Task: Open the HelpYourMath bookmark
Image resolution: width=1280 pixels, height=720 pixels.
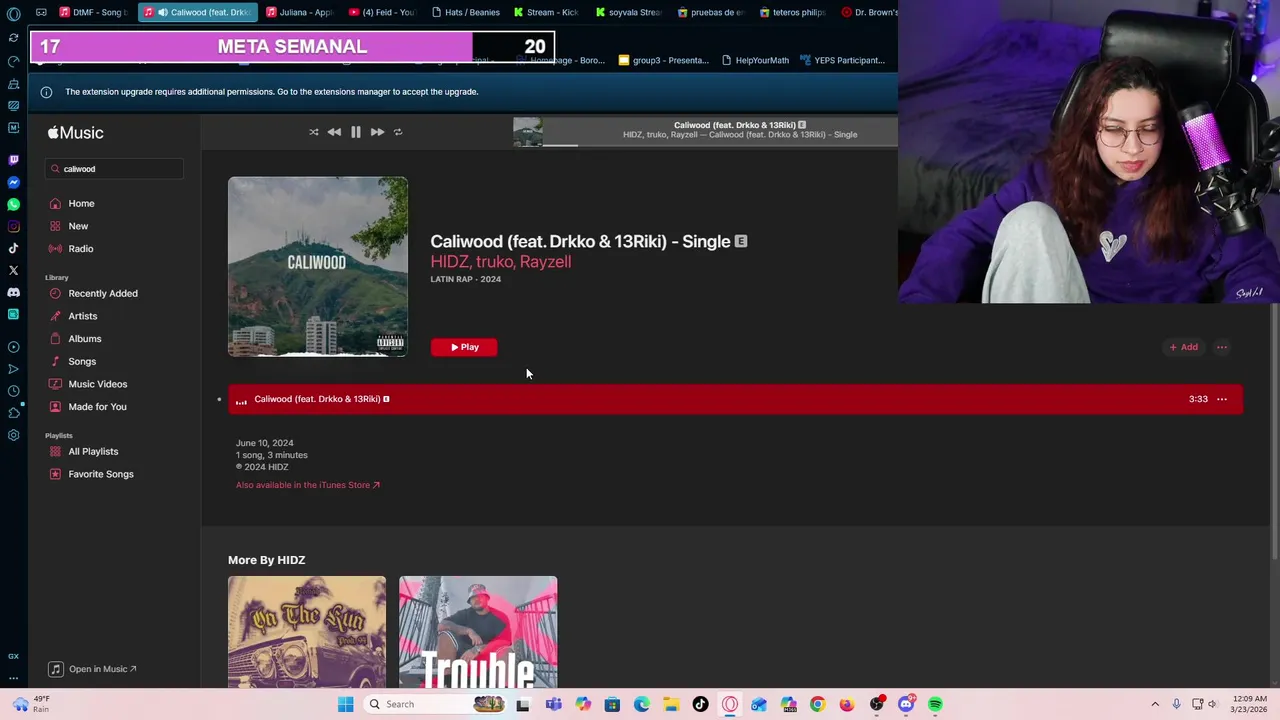Action: pyautogui.click(x=755, y=60)
